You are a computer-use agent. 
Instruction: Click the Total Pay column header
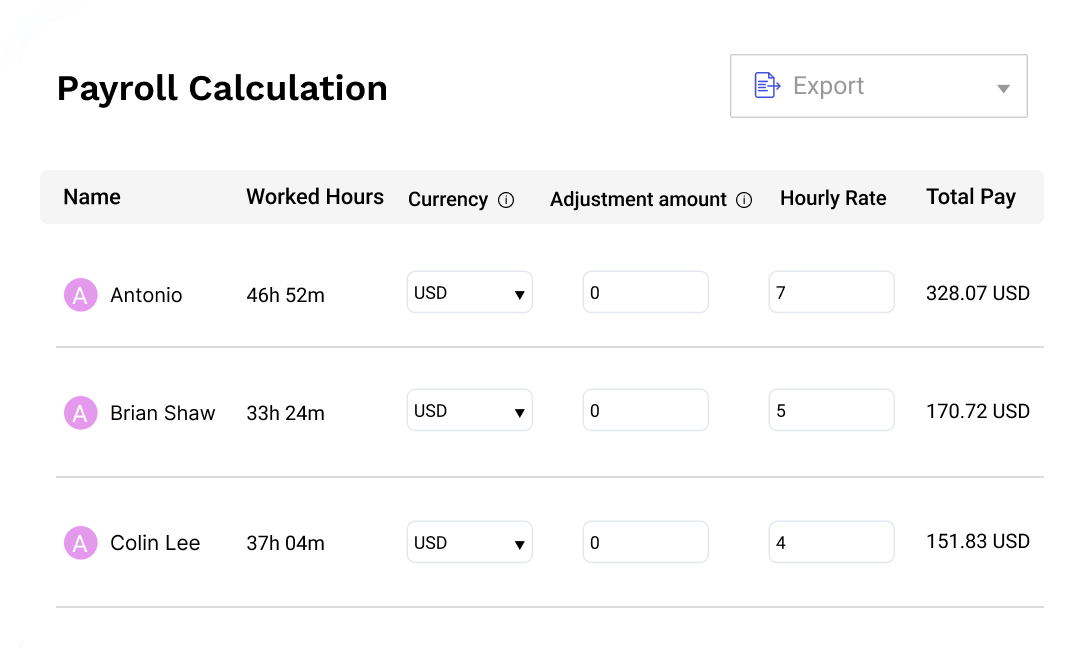click(971, 197)
